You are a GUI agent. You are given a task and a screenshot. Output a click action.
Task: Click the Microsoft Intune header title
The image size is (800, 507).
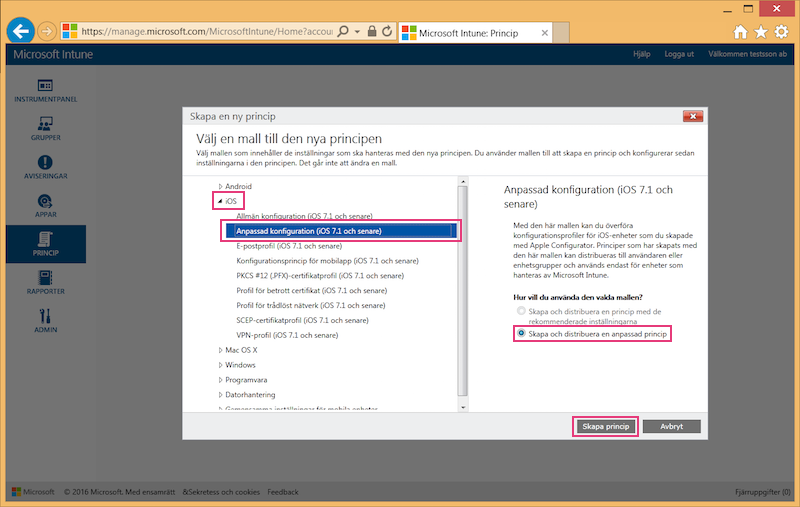click(x=53, y=55)
